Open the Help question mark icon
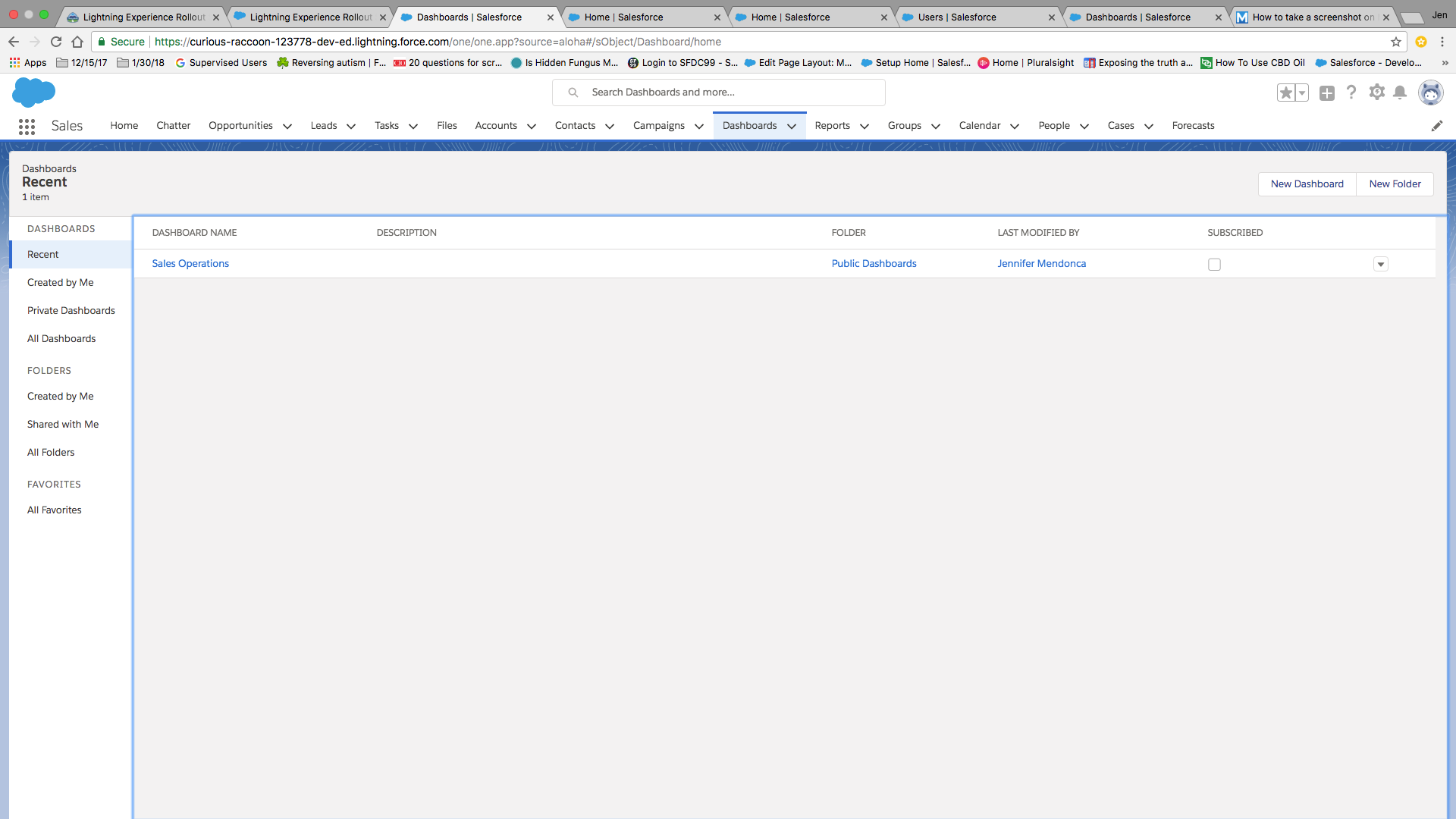This screenshot has width=1456, height=819. click(x=1351, y=93)
